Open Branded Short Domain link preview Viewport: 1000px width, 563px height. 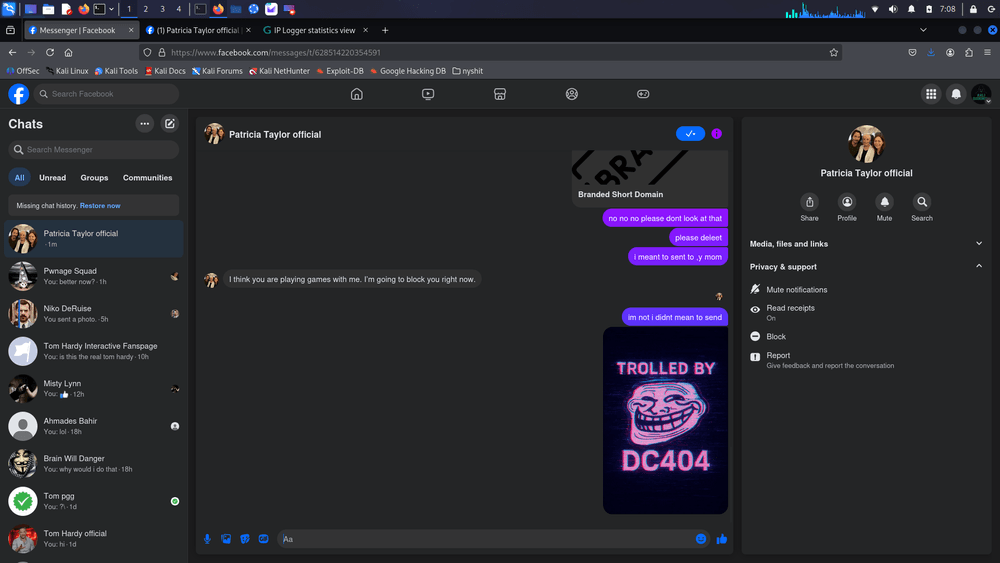650,178
